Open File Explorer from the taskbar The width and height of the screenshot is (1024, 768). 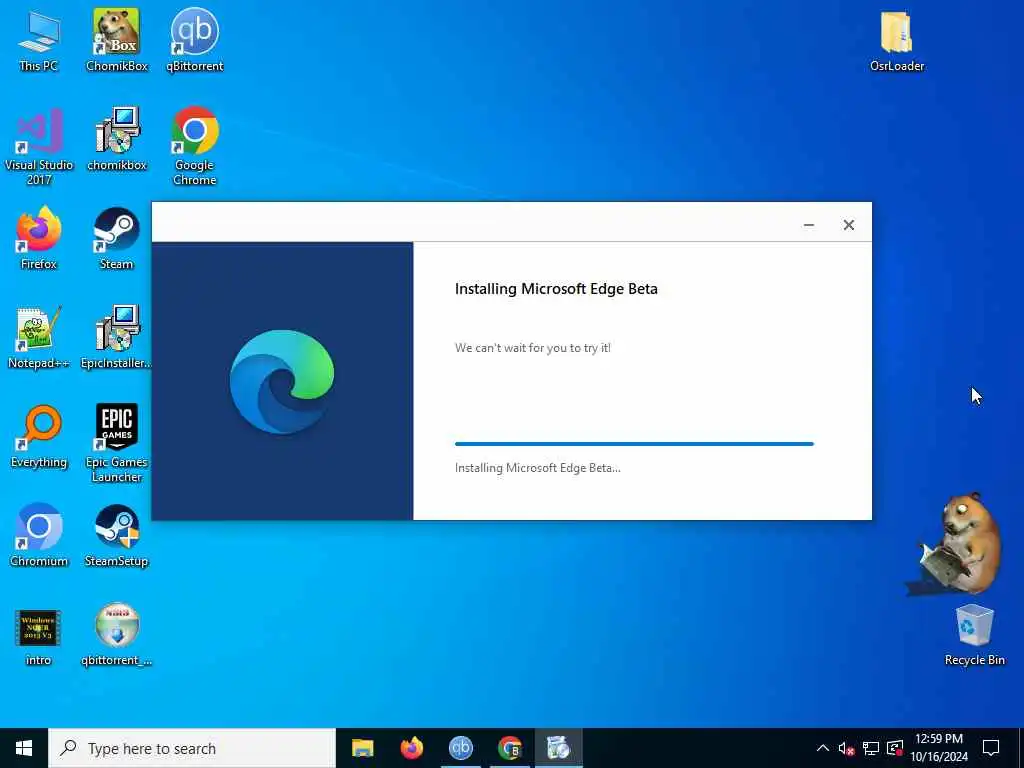(x=362, y=748)
